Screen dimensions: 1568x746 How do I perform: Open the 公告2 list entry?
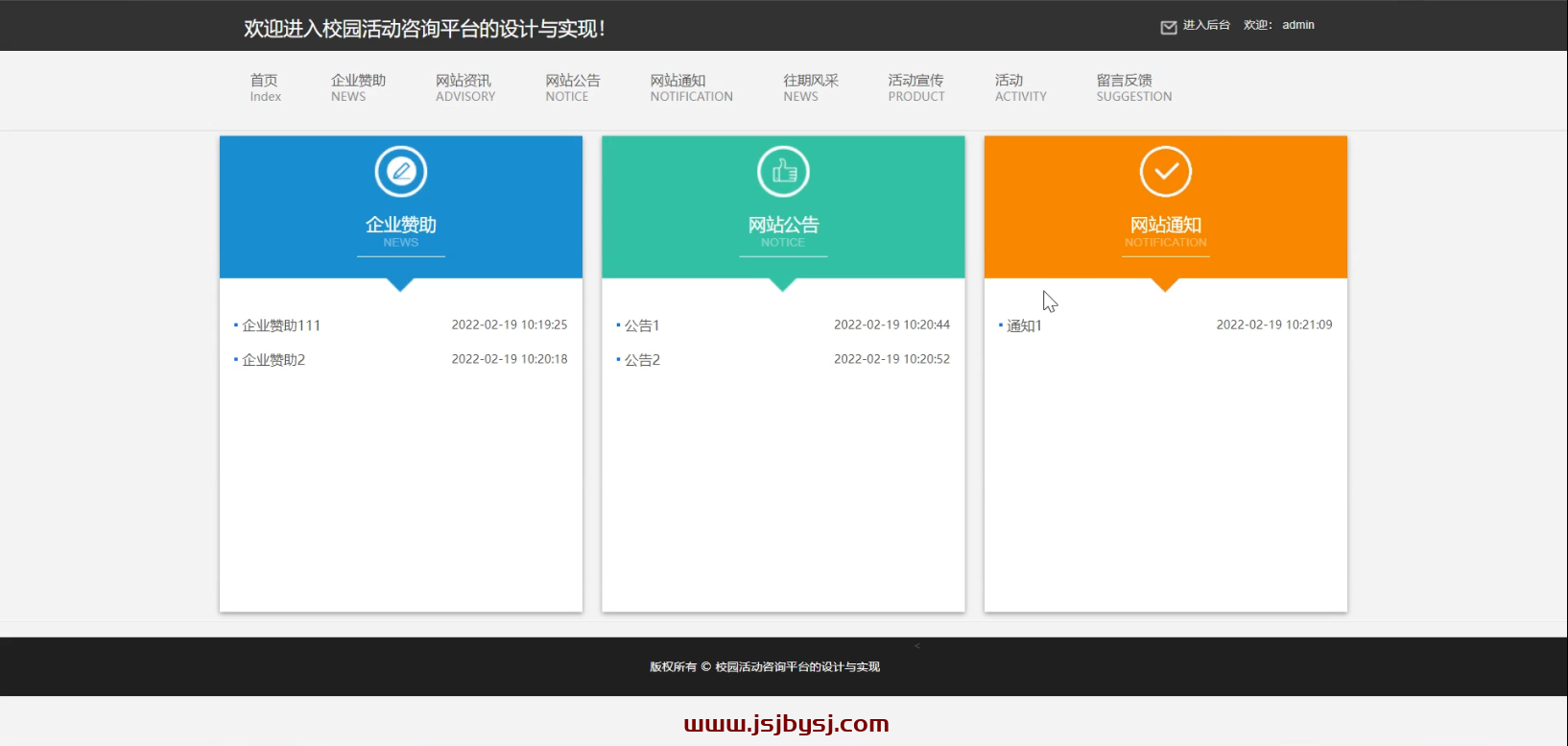point(642,360)
